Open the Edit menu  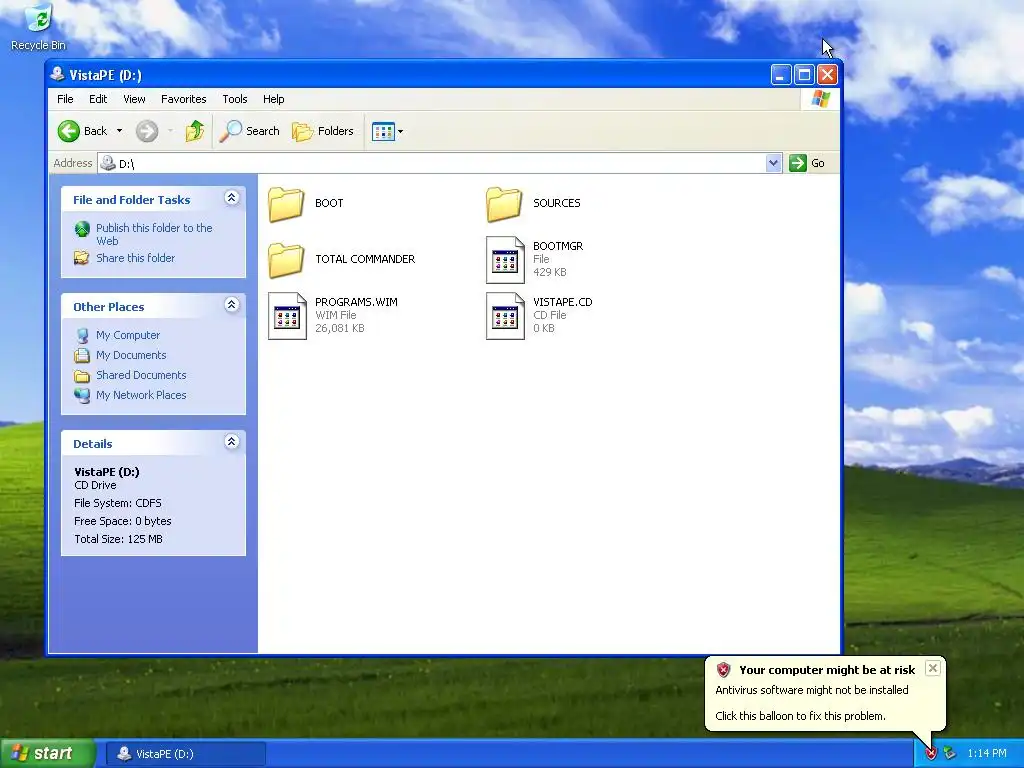(x=98, y=99)
